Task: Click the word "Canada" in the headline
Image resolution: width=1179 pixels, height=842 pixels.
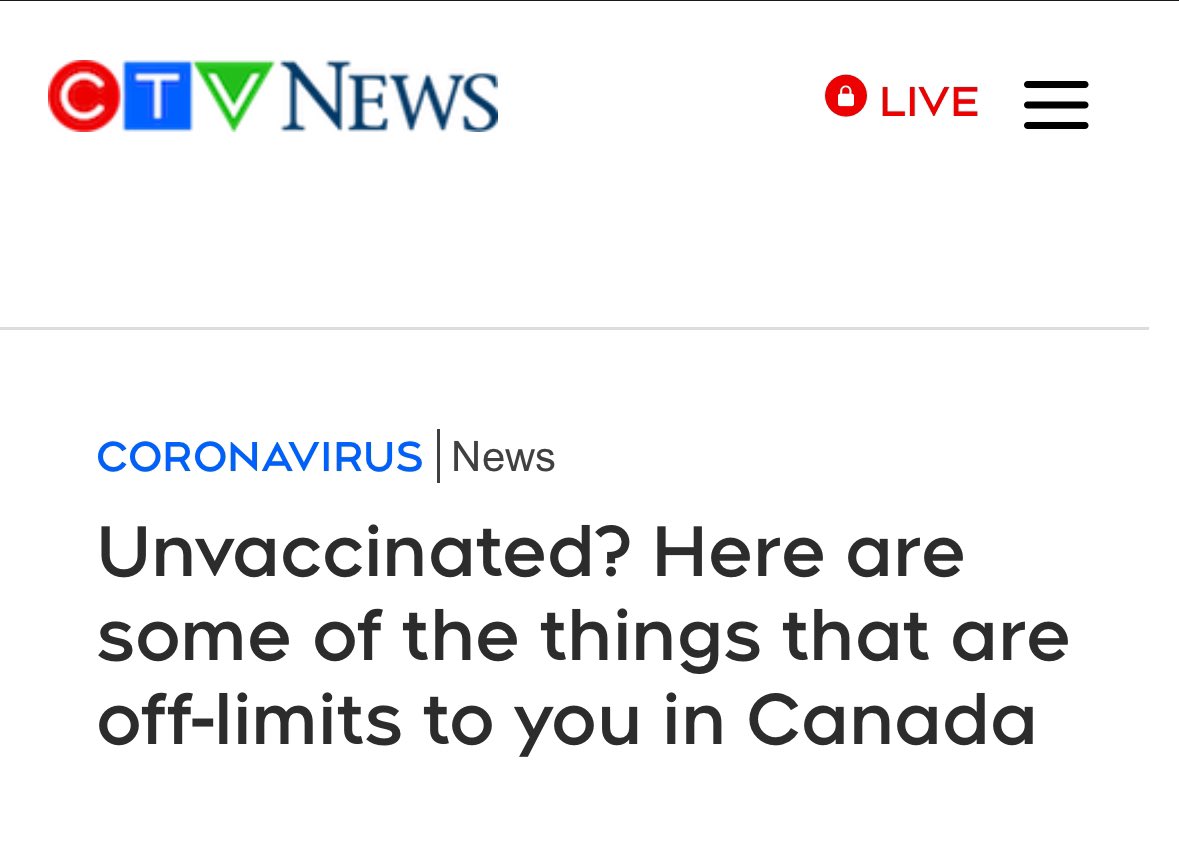Action: [891, 722]
